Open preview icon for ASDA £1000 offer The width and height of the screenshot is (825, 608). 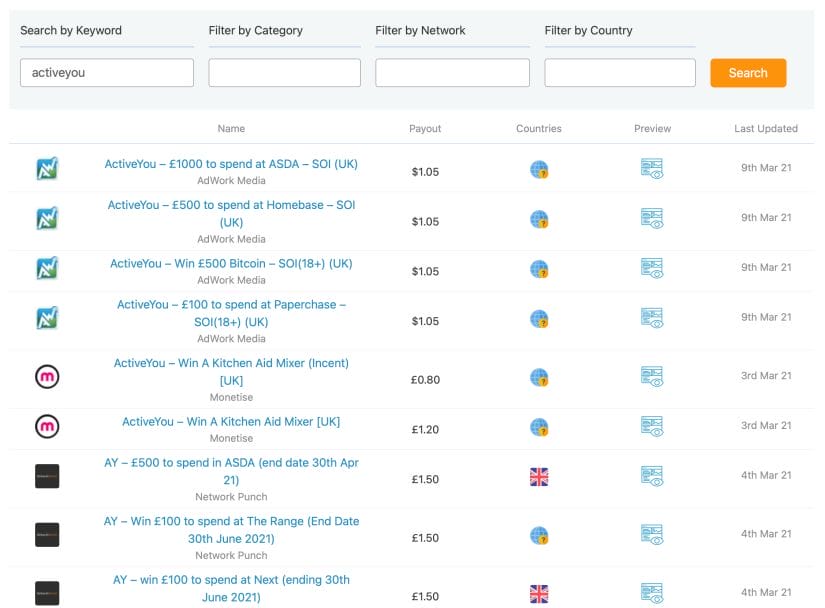click(652, 169)
